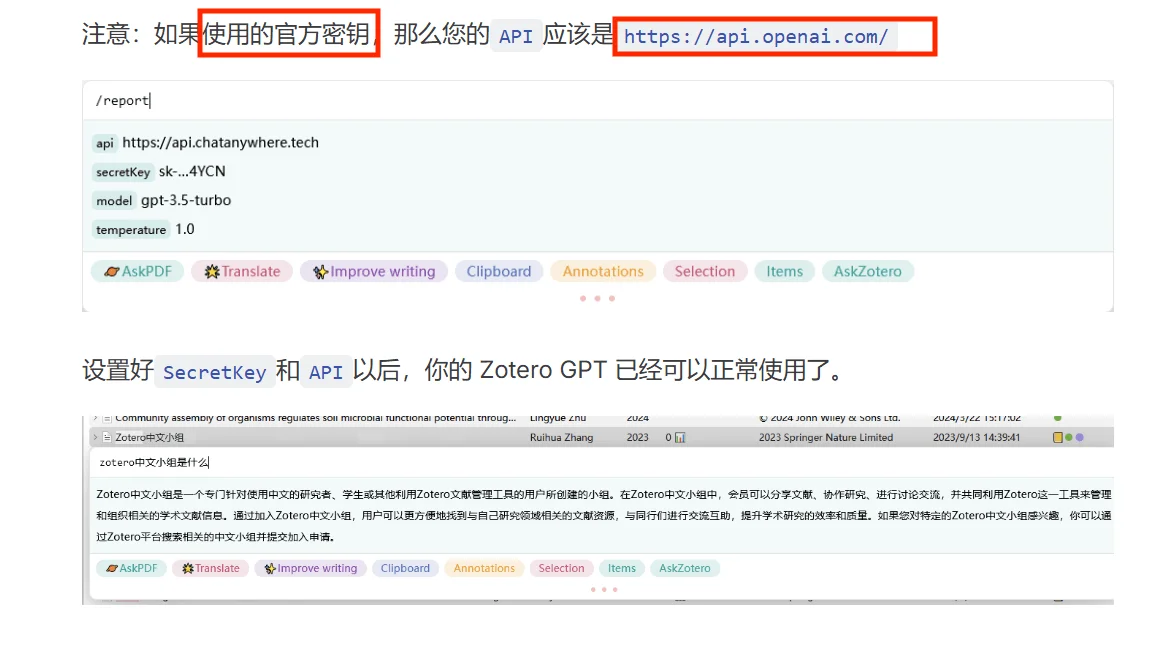Click the three-dot pagination control below commands

[597, 297]
